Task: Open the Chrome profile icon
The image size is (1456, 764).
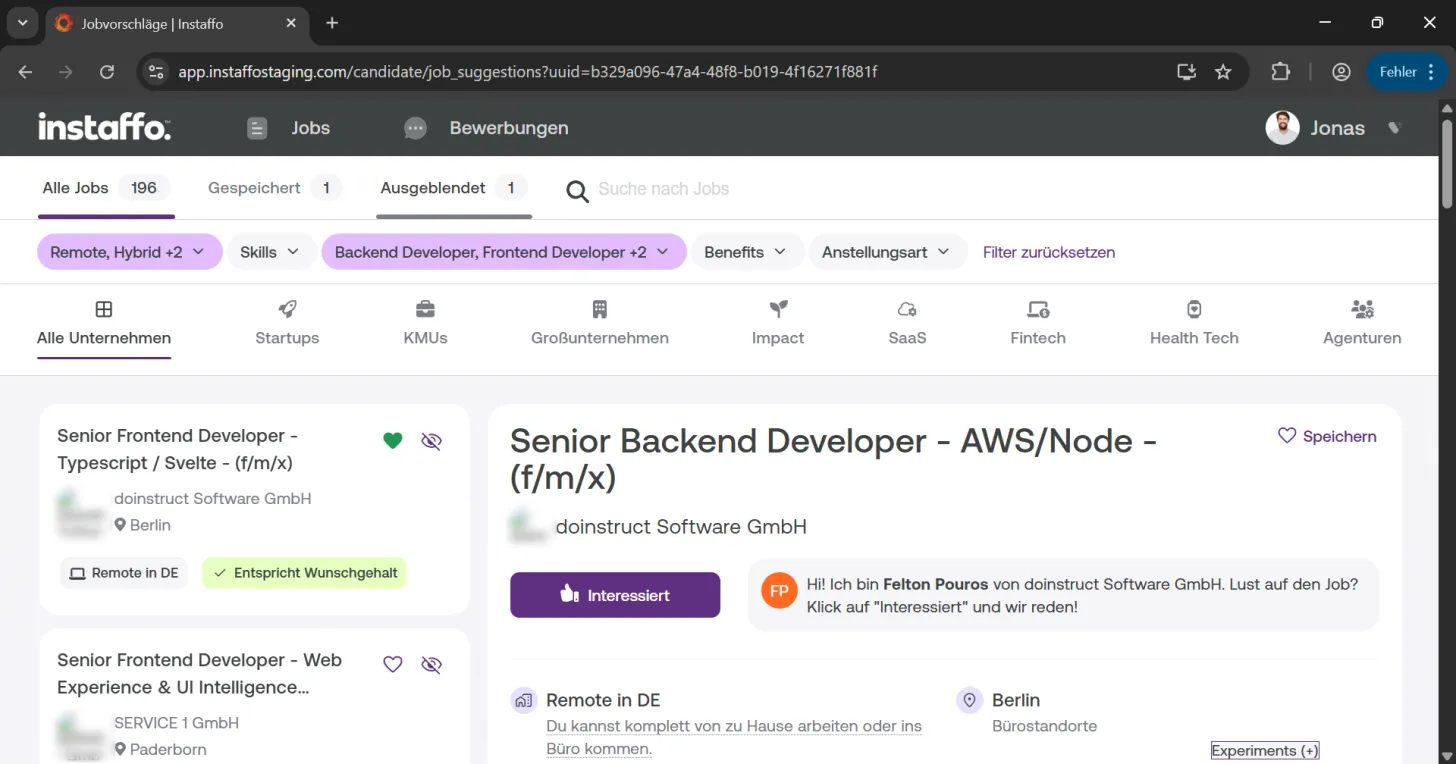Action: click(1341, 72)
